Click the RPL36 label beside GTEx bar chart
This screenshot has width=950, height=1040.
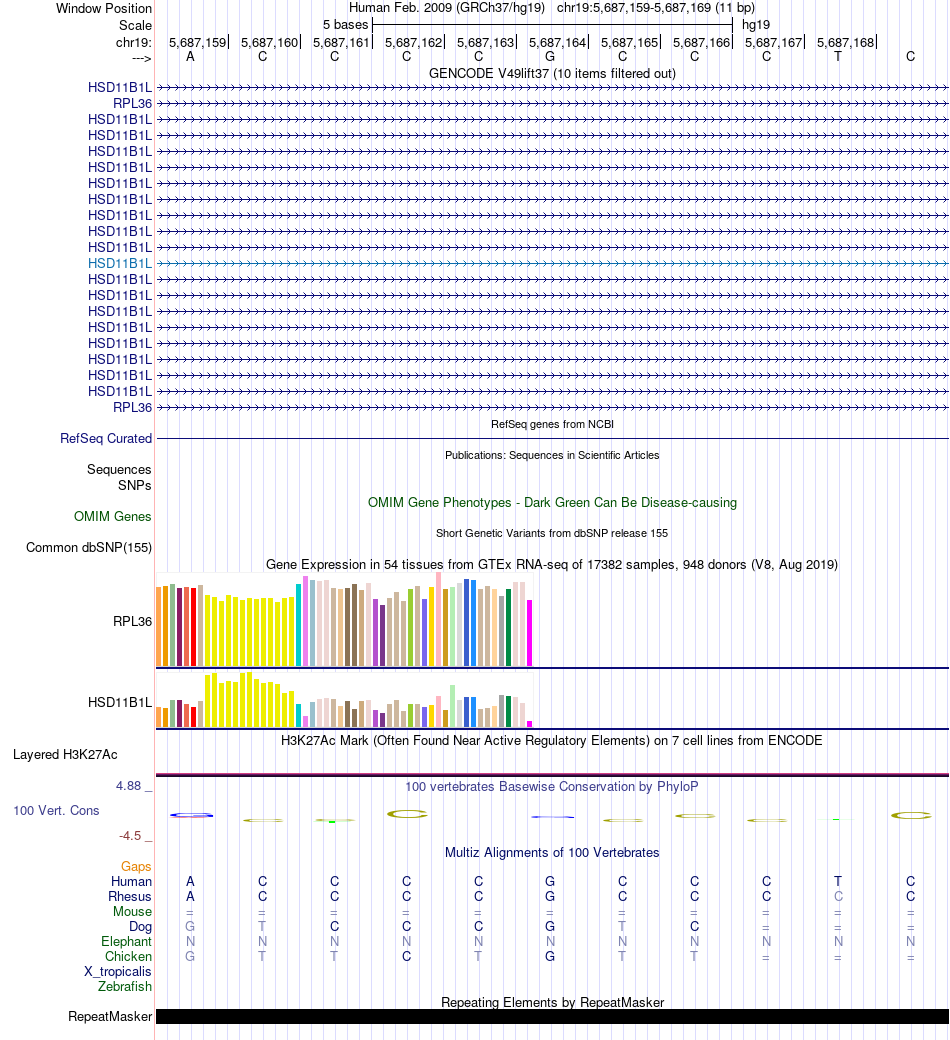coord(132,621)
